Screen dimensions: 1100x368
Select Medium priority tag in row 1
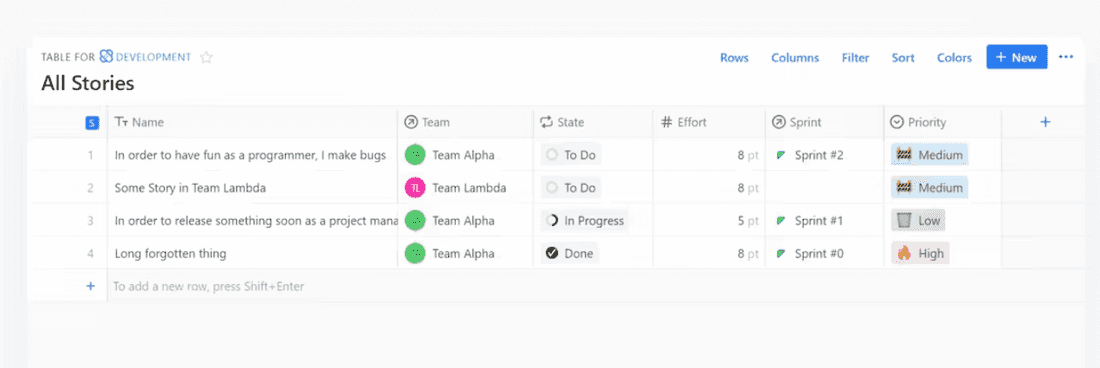(x=930, y=155)
